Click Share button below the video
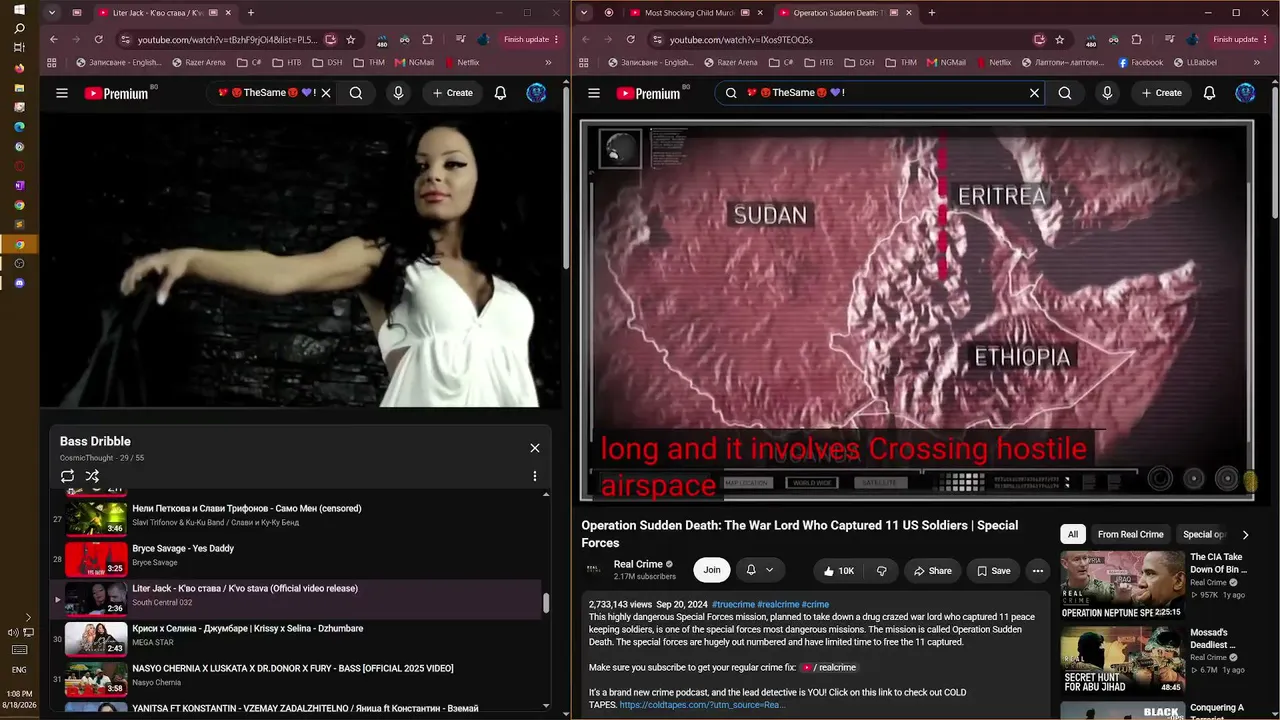Screen dimensions: 1280x720 pos(932,571)
